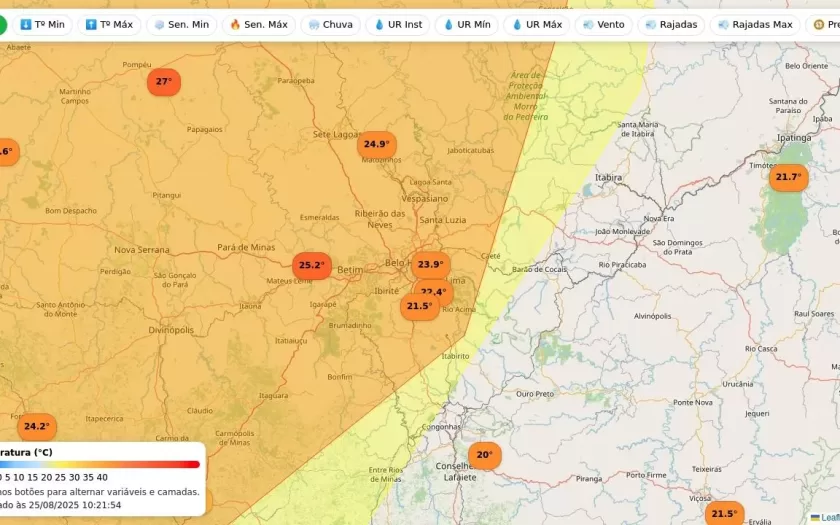Show the UR Máx humidity layer

click(536, 25)
